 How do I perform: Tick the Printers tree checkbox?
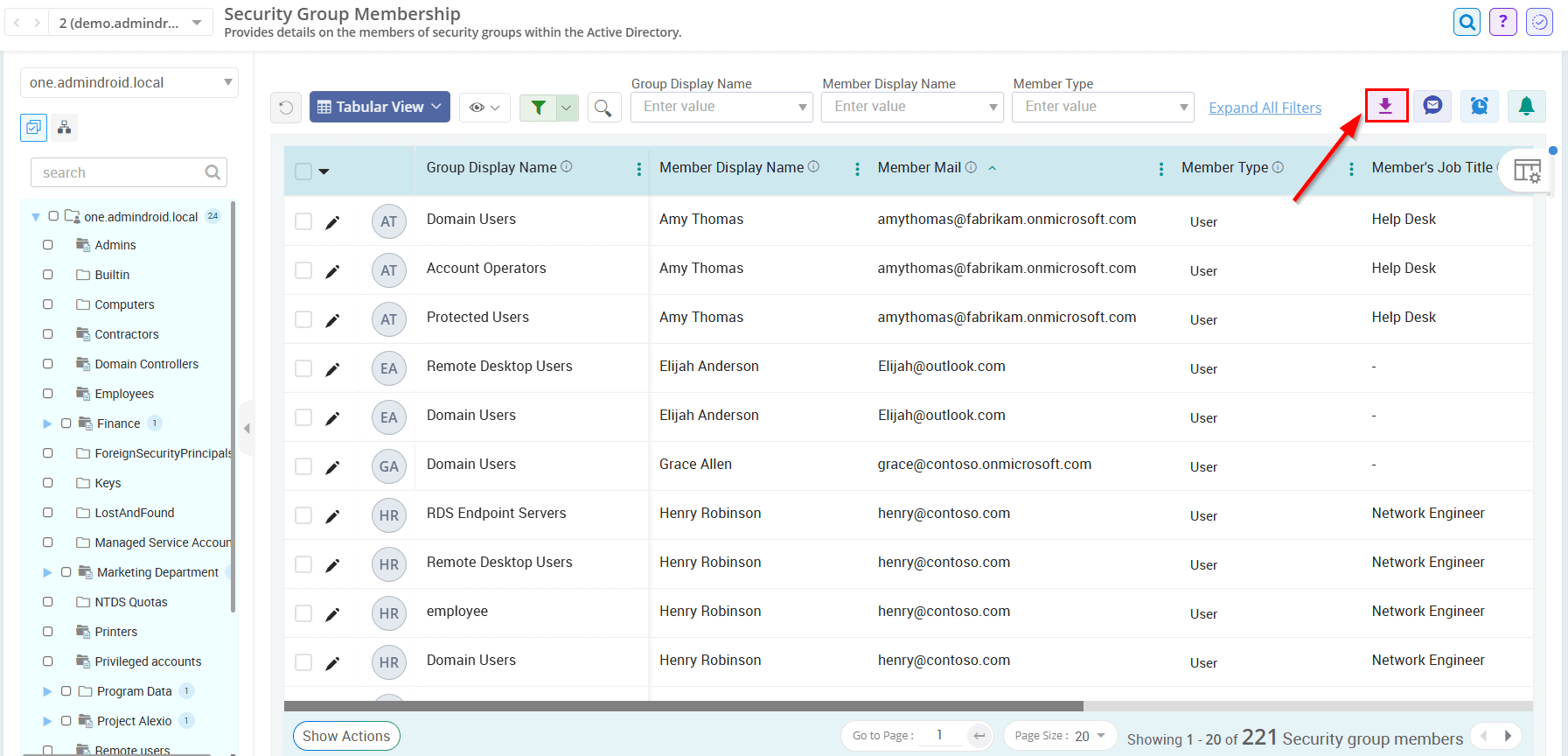tap(48, 632)
